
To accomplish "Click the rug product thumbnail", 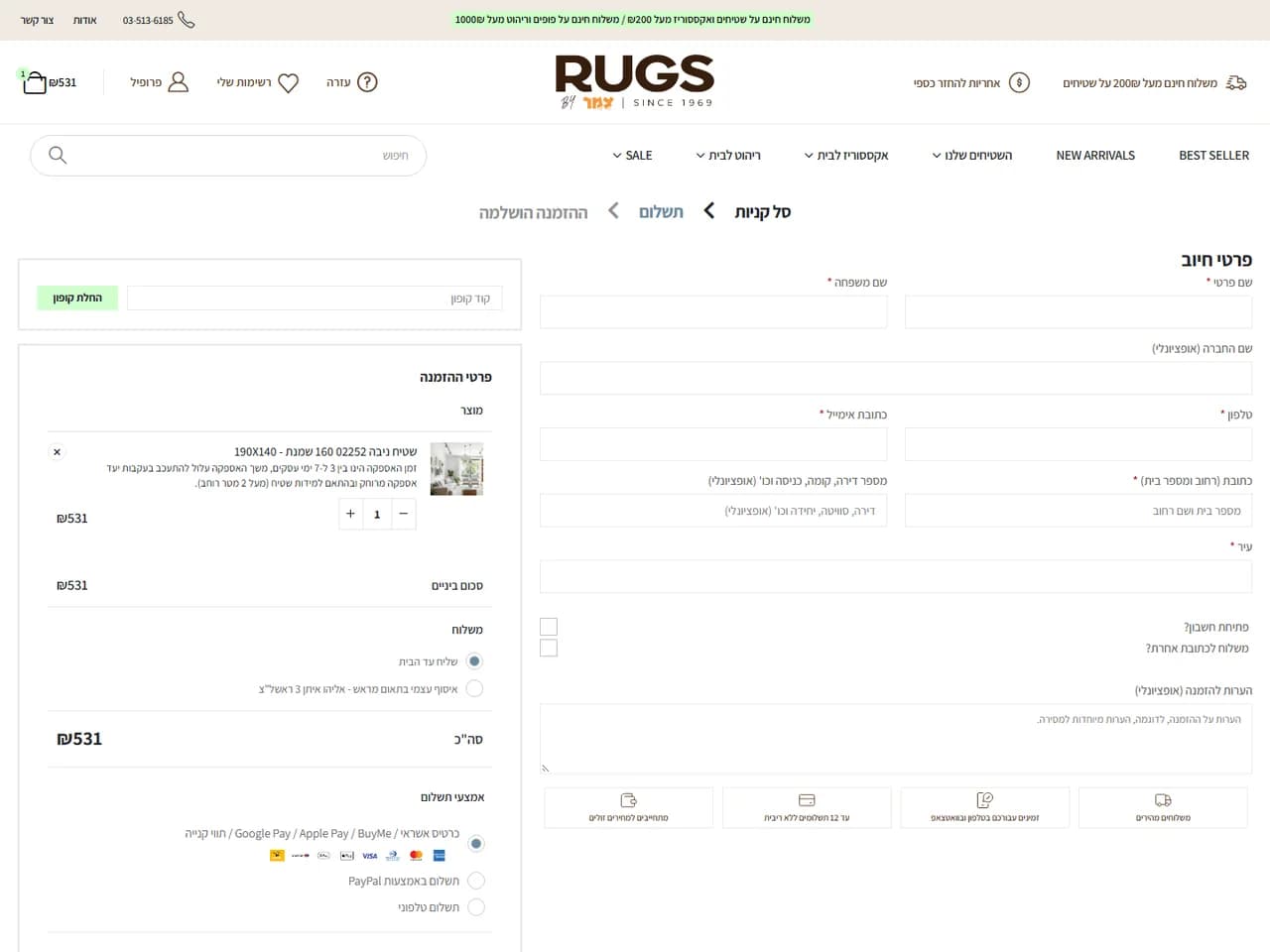I will point(456,469).
